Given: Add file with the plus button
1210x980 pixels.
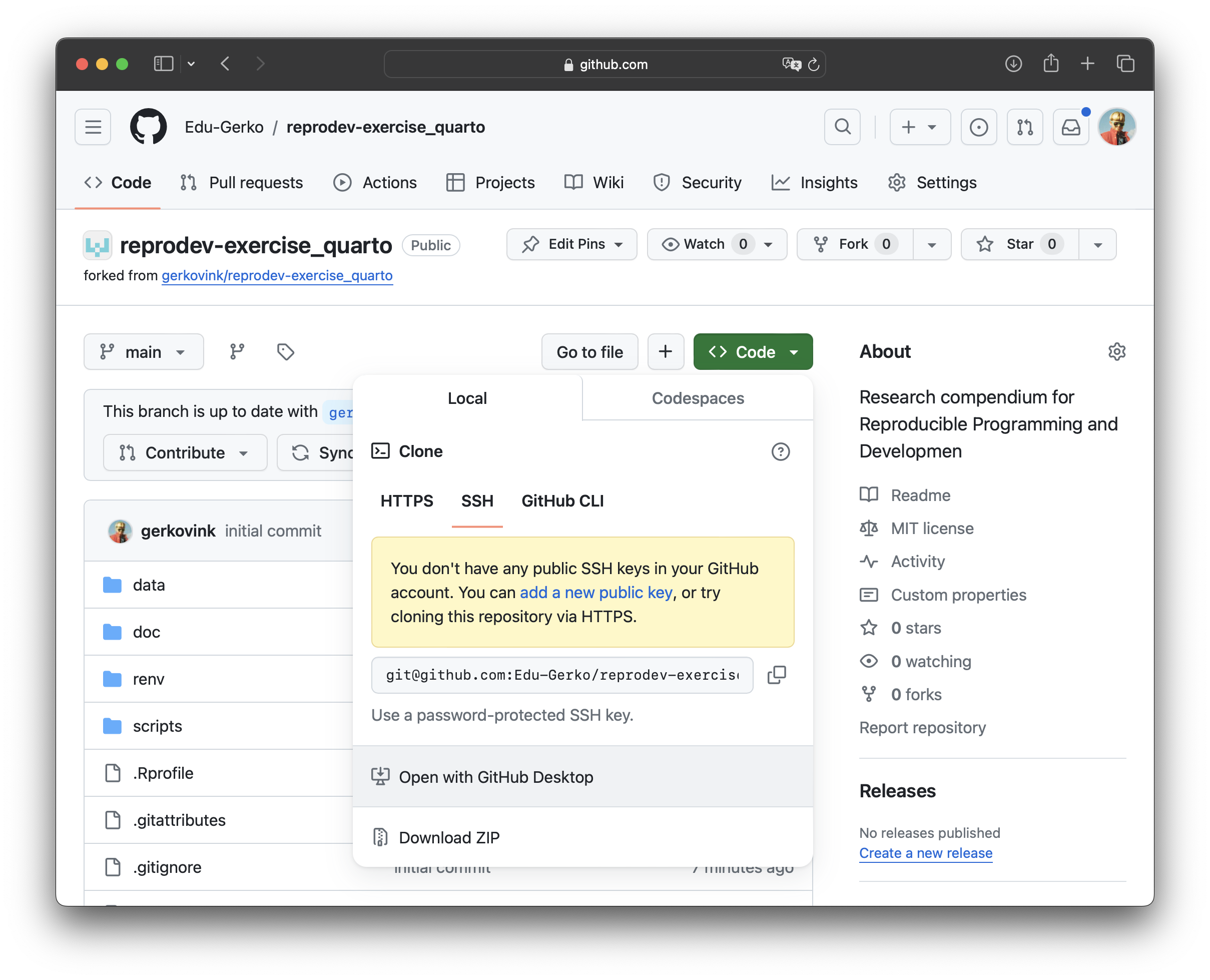Looking at the screenshot, I should coord(666,352).
